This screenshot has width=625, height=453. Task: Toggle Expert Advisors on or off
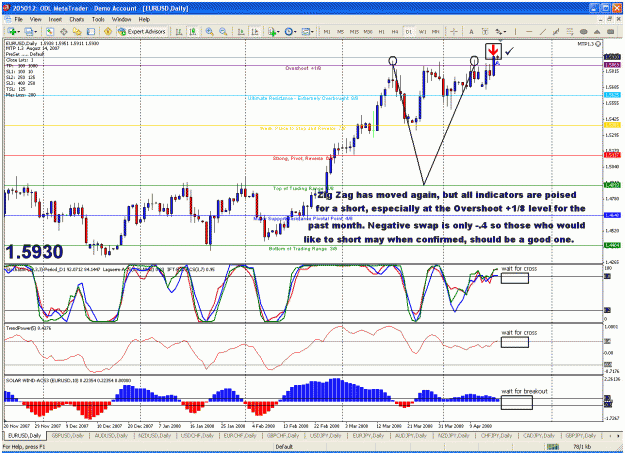pos(142,32)
